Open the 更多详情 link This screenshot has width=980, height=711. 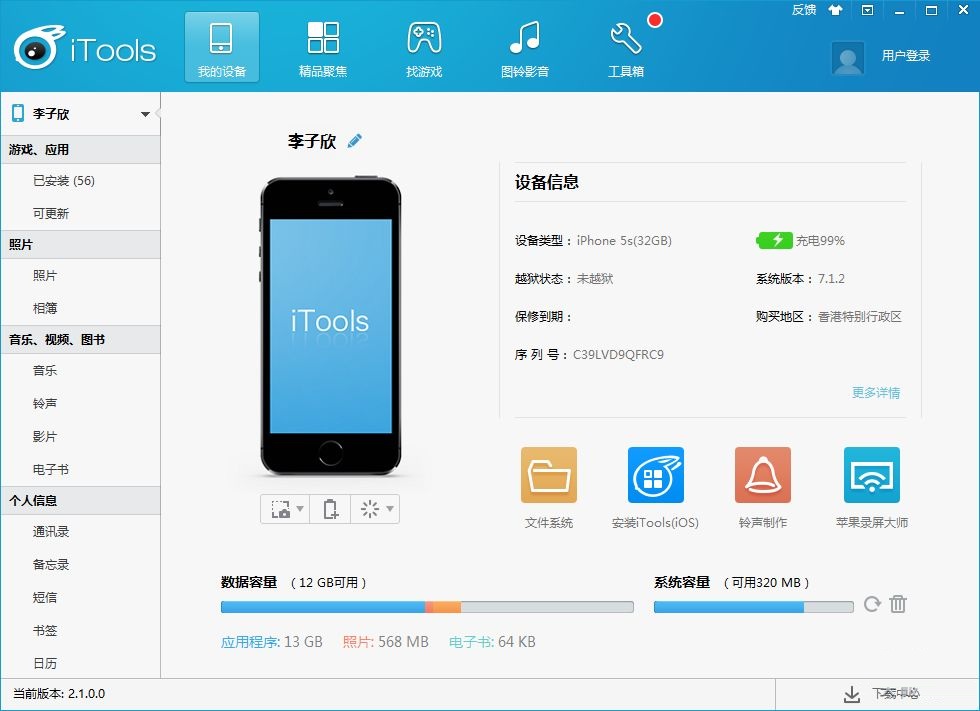point(876,393)
